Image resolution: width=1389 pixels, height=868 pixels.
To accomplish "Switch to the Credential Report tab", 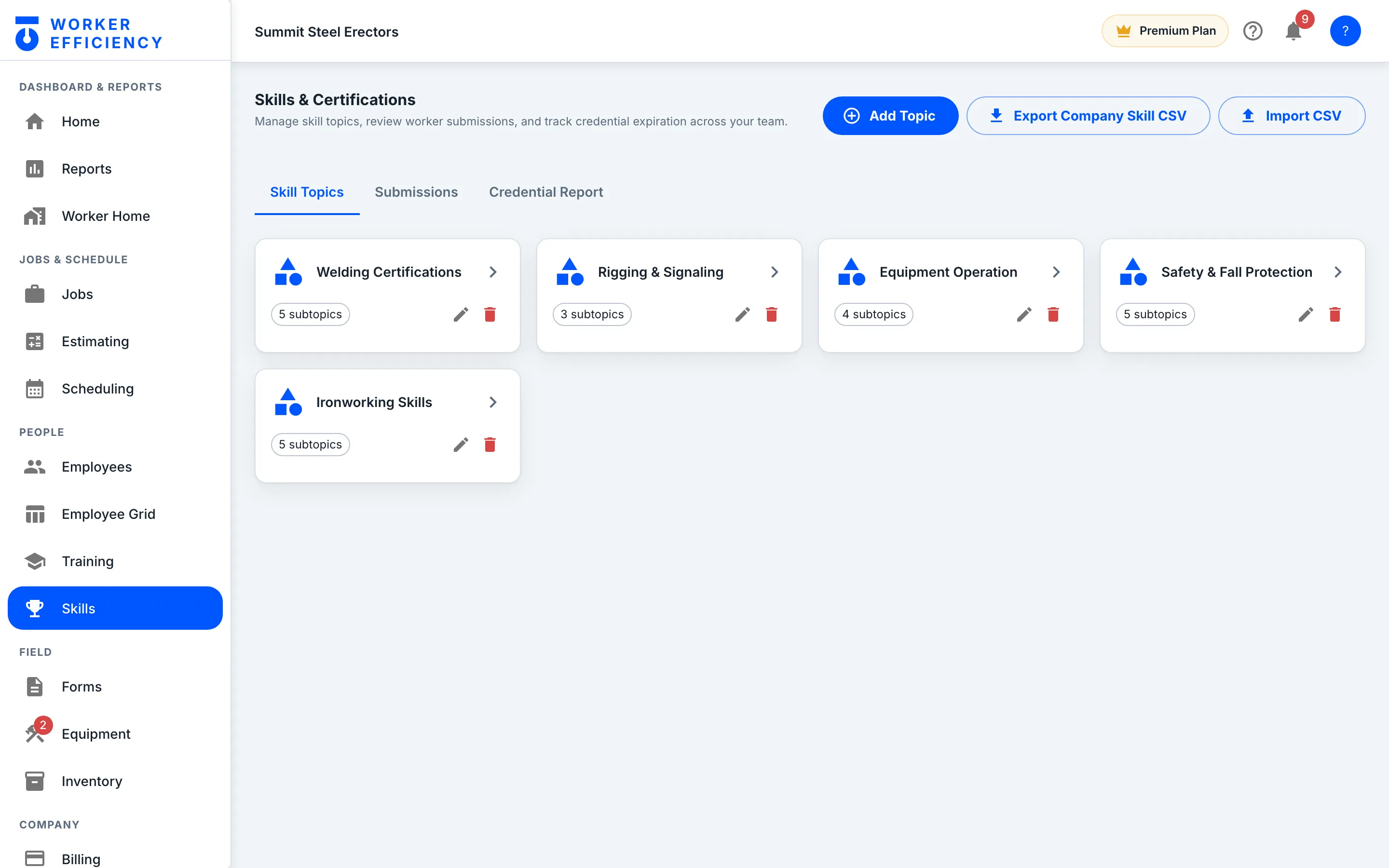I will pos(546,192).
